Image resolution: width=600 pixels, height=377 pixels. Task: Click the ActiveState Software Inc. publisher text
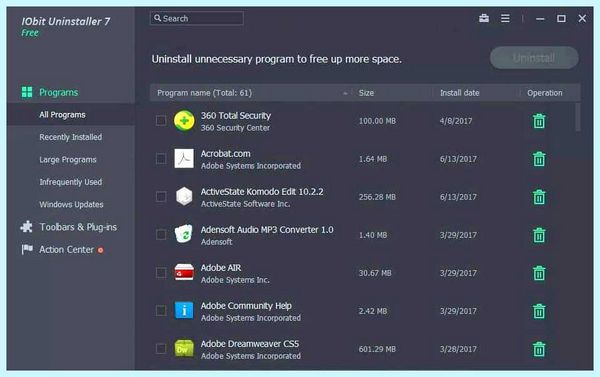tap(245, 204)
